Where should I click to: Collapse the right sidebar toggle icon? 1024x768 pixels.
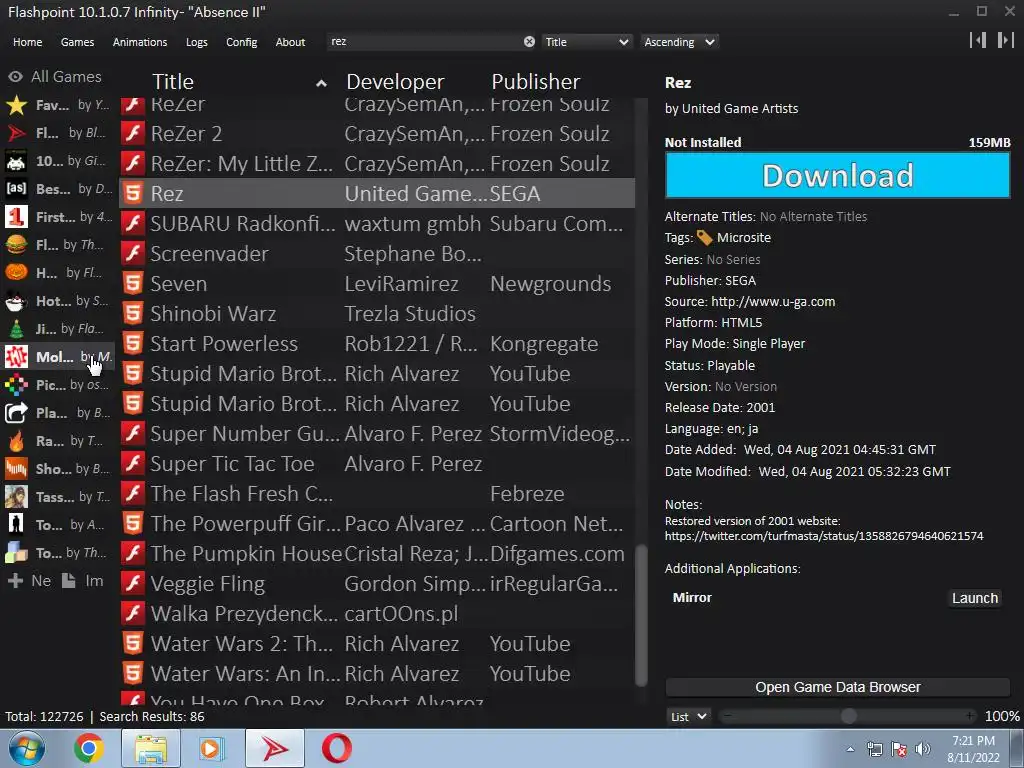tap(1005, 40)
